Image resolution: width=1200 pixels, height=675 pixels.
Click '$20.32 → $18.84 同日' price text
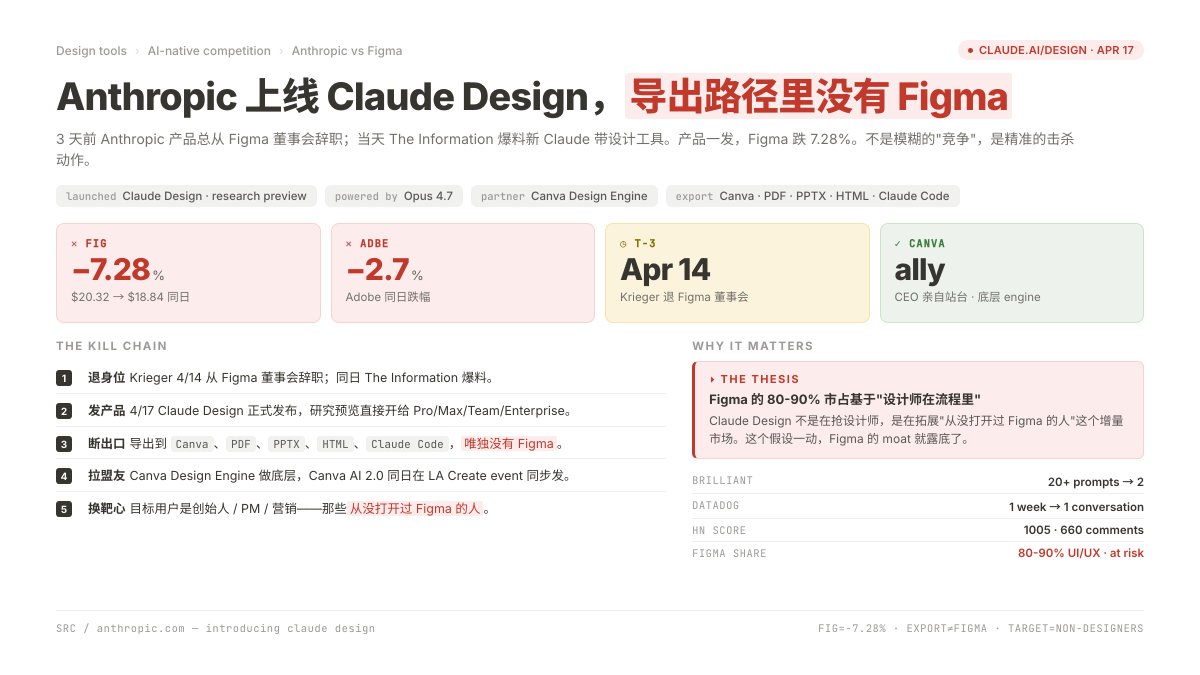coord(130,297)
